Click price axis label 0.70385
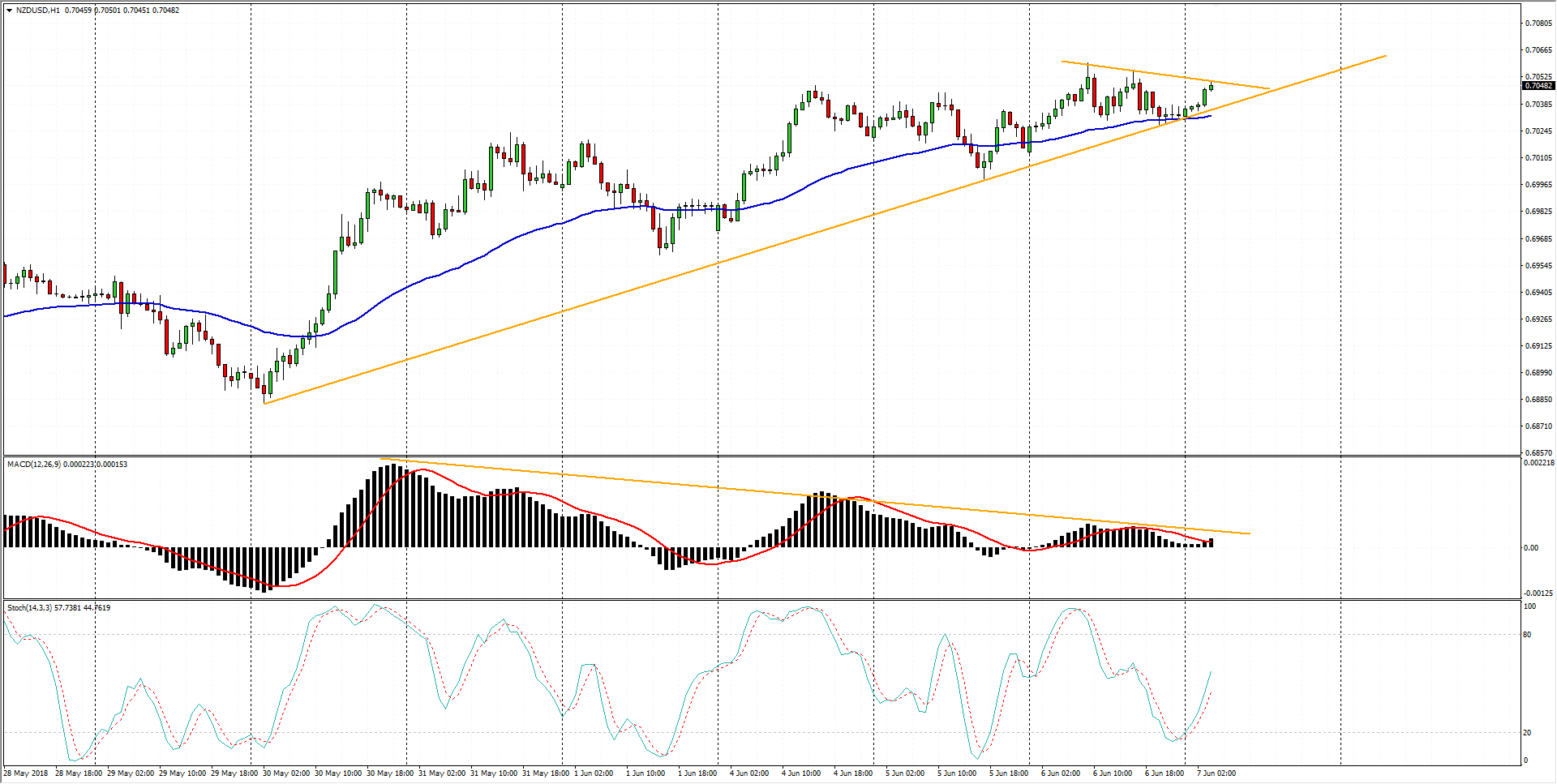The image size is (1557, 784). pos(1538,104)
